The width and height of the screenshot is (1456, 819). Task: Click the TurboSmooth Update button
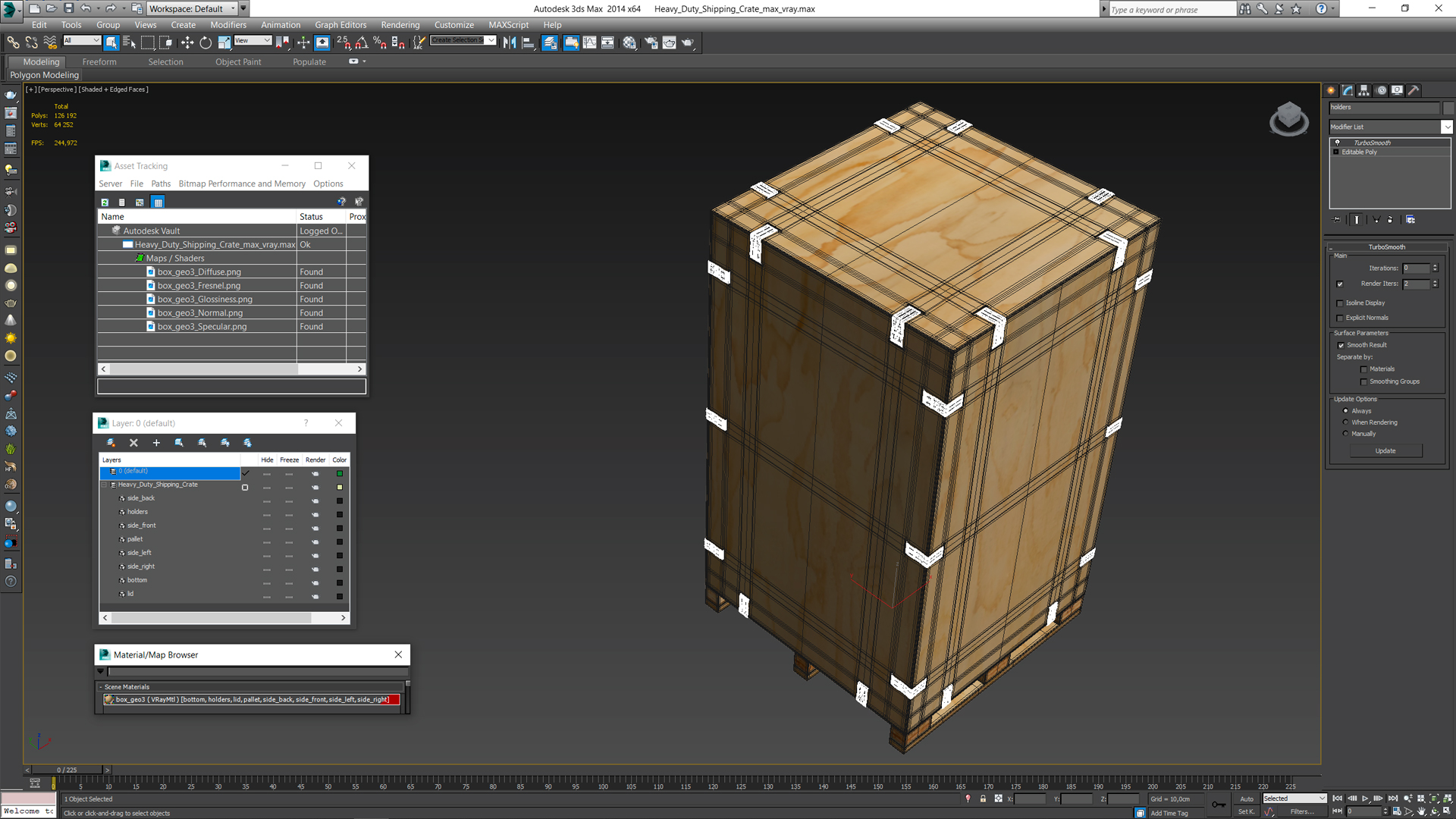(x=1385, y=451)
